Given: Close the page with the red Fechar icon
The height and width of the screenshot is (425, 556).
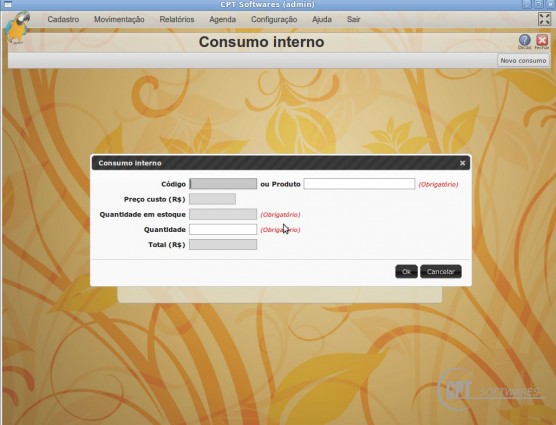Looking at the screenshot, I should click(x=541, y=41).
